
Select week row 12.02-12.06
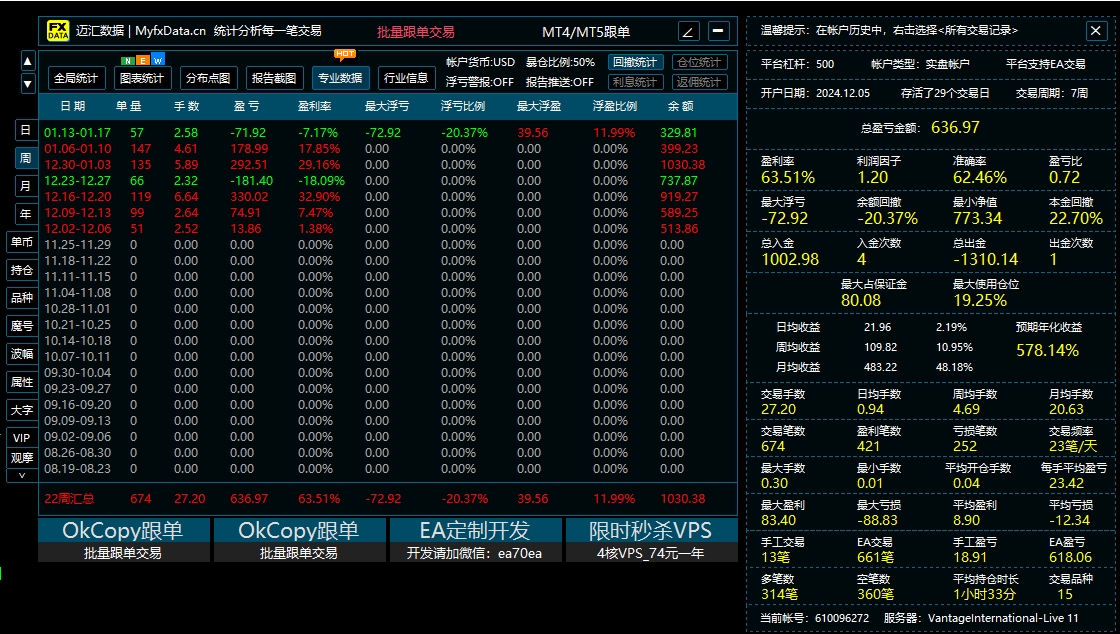coord(388,228)
